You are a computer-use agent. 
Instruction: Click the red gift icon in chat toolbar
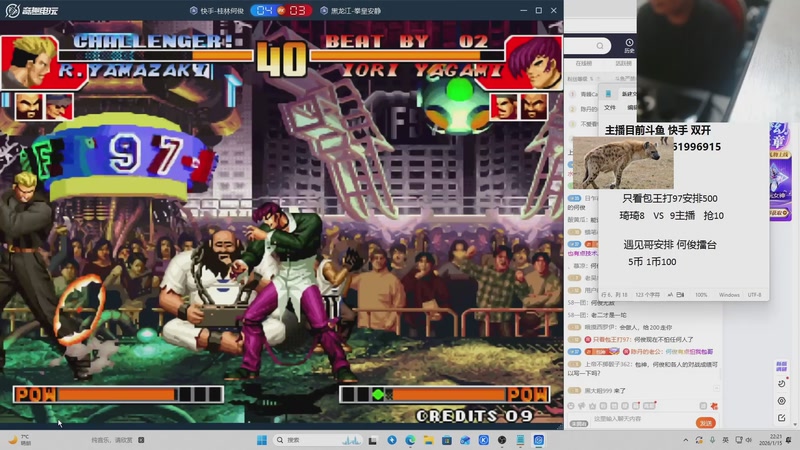tap(714, 406)
